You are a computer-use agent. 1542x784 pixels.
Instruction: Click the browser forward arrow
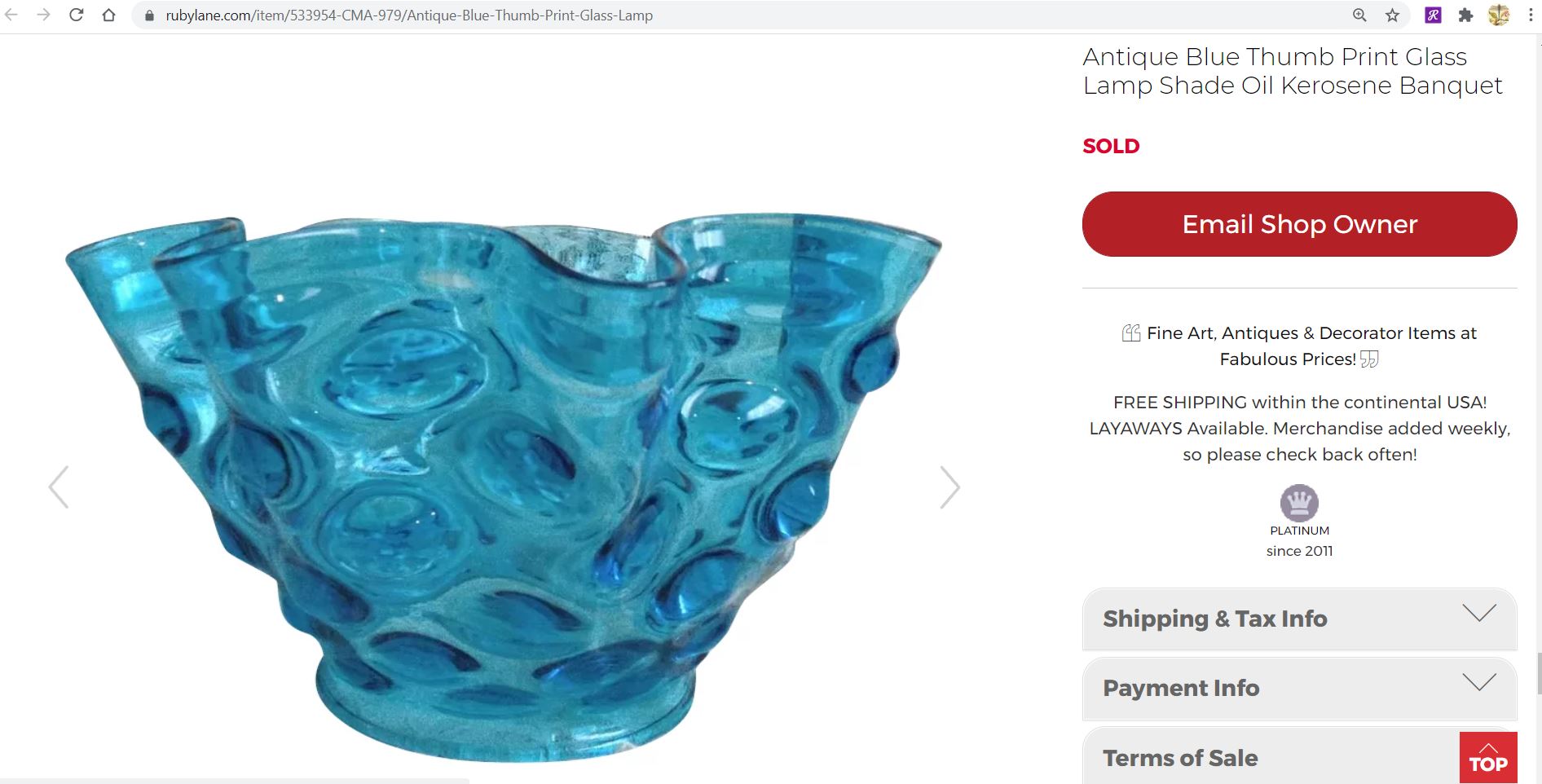pos(44,15)
